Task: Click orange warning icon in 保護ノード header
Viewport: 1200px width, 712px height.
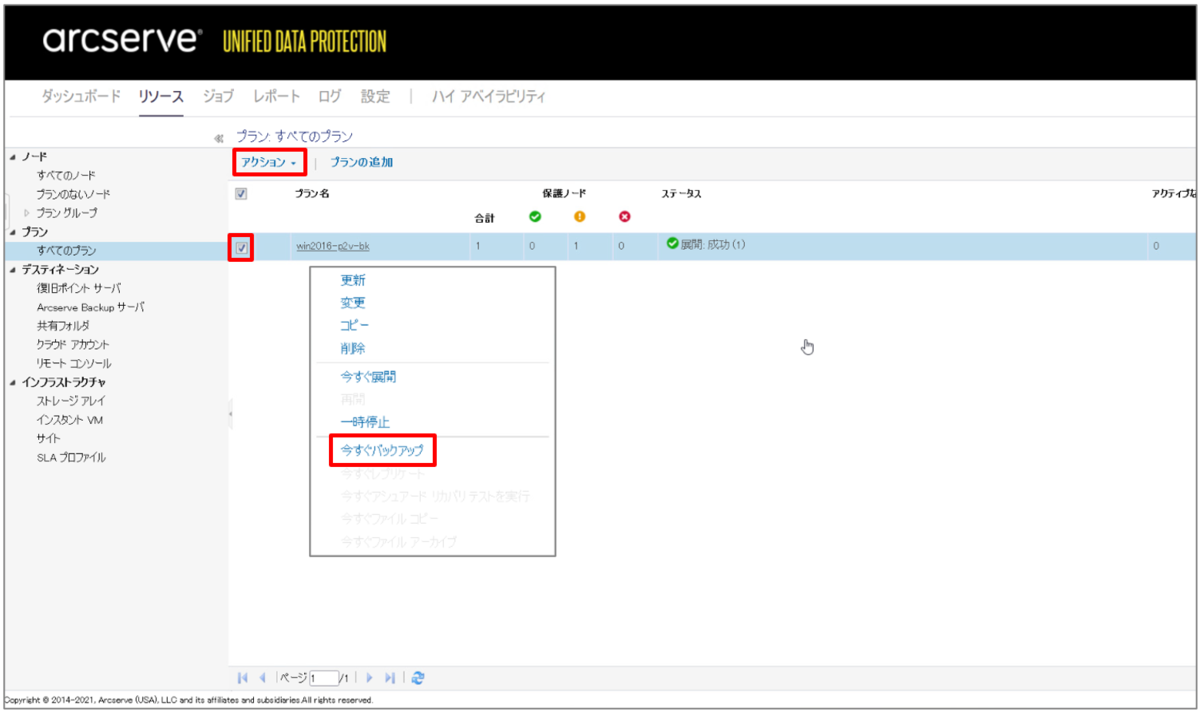Action: [579, 217]
